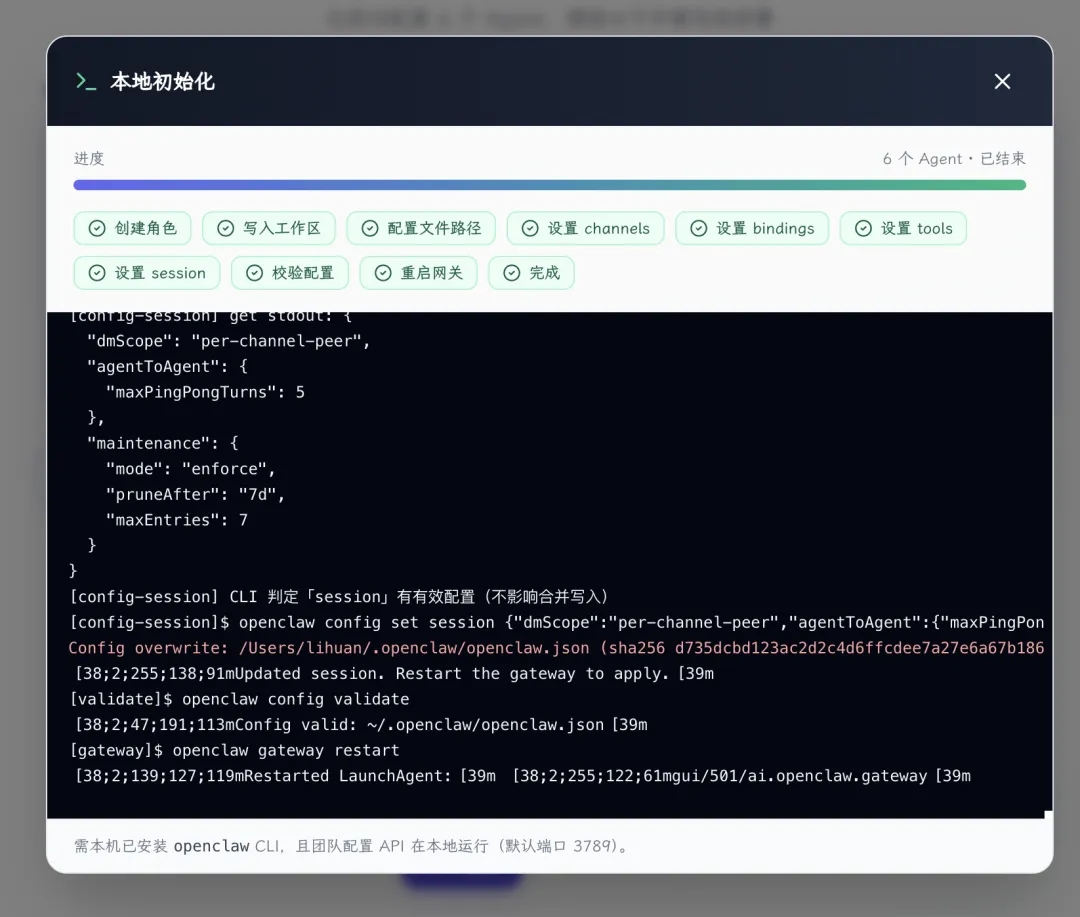Click the 'Config valid: ~/.openclaw/openclaw.json' line
Viewport: 1080px width, 917px height.
pos(362,724)
